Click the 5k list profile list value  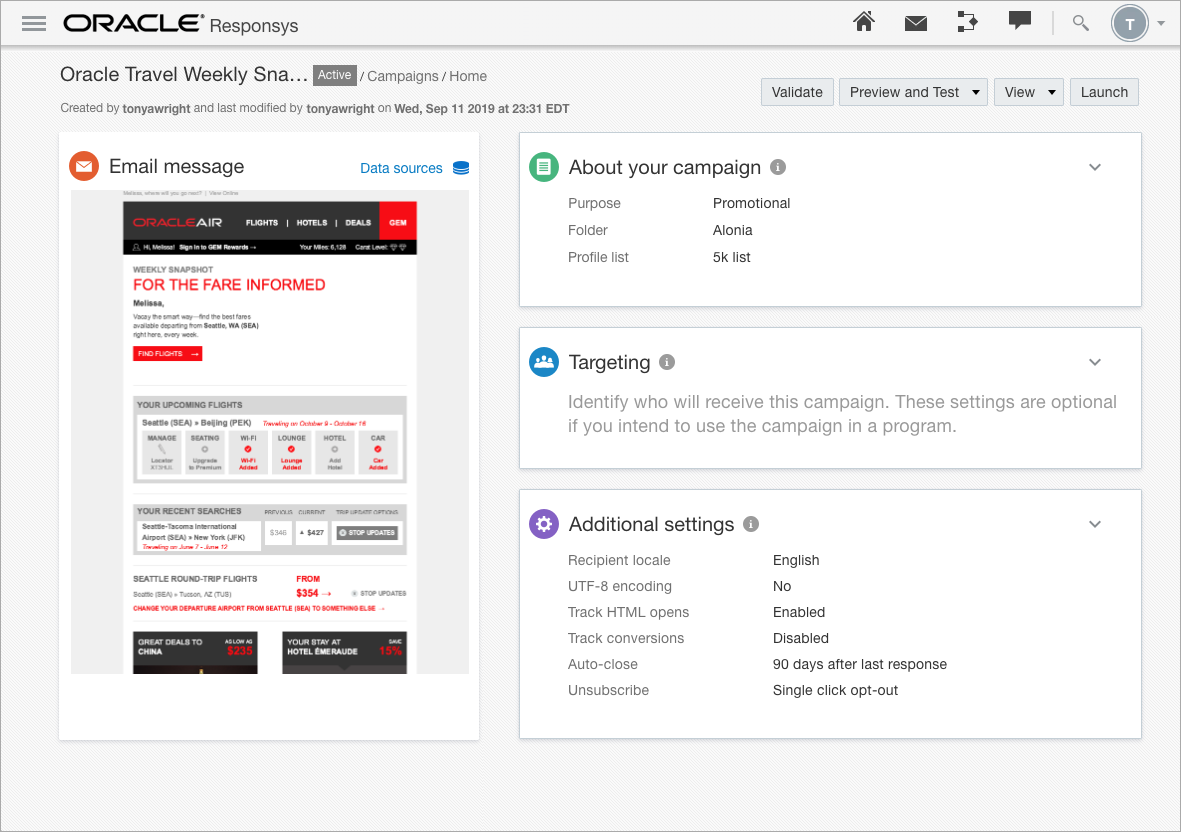(x=731, y=258)
